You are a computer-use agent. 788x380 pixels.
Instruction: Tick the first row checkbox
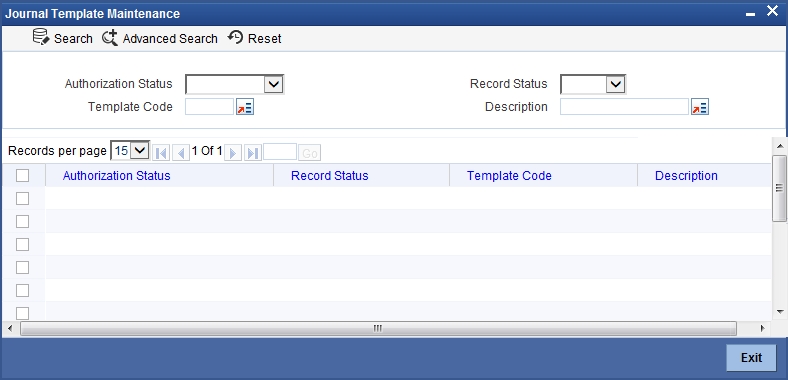[23, 199]
